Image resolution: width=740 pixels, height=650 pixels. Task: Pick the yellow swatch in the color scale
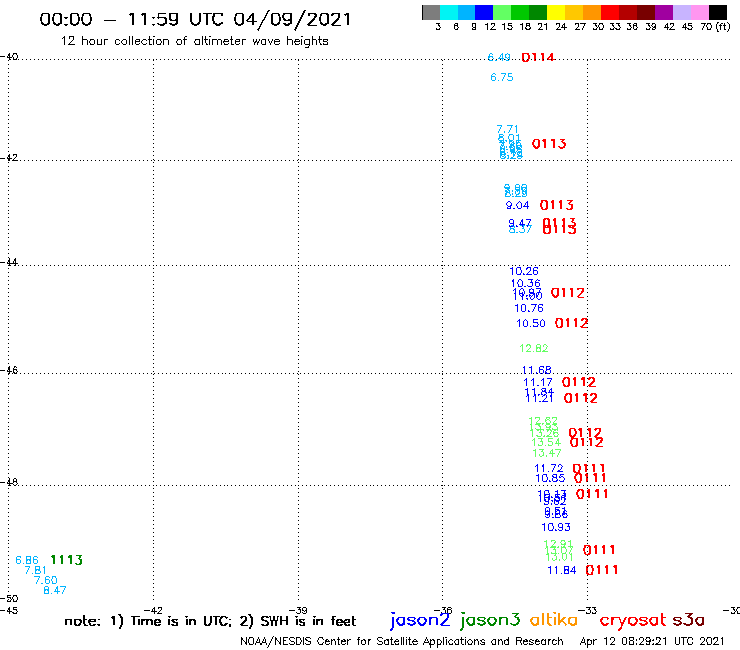(x=556, y=12)
